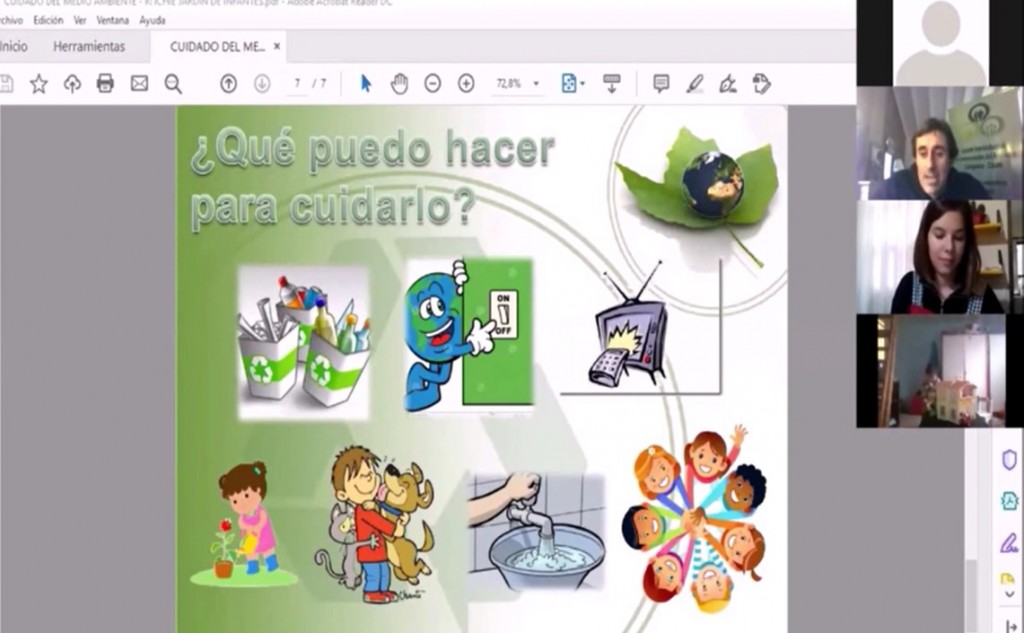Send file by email envelope icon
The image size is (1024, 633).
[139, 84]
